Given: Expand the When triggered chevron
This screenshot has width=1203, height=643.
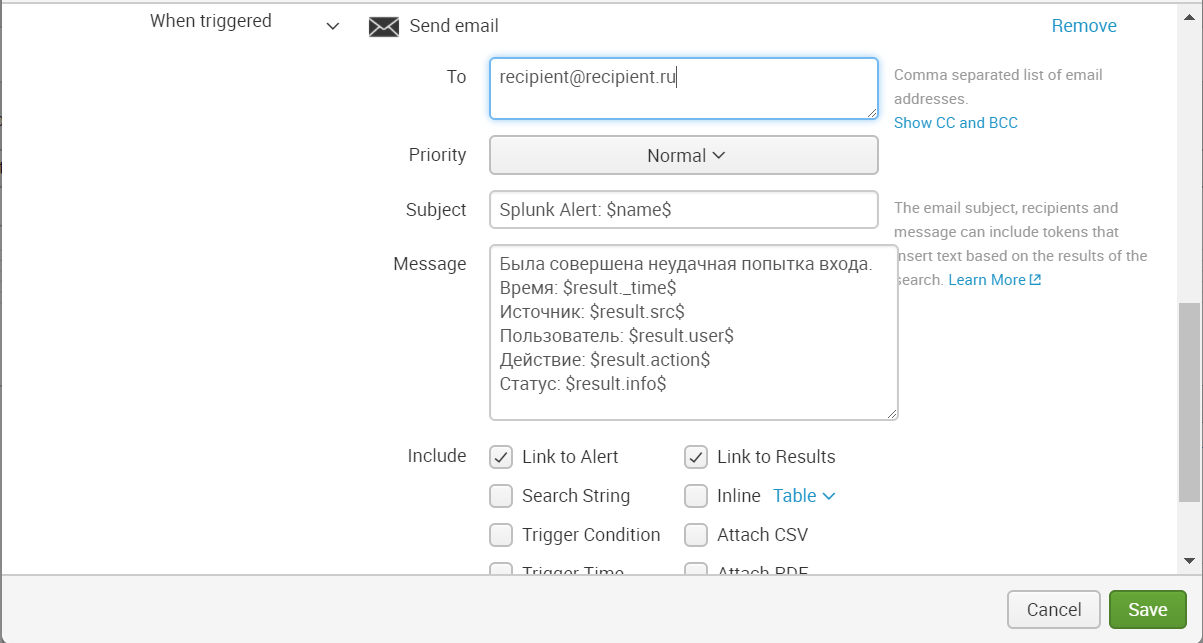Looking at the screenshot, I should 333,26.
